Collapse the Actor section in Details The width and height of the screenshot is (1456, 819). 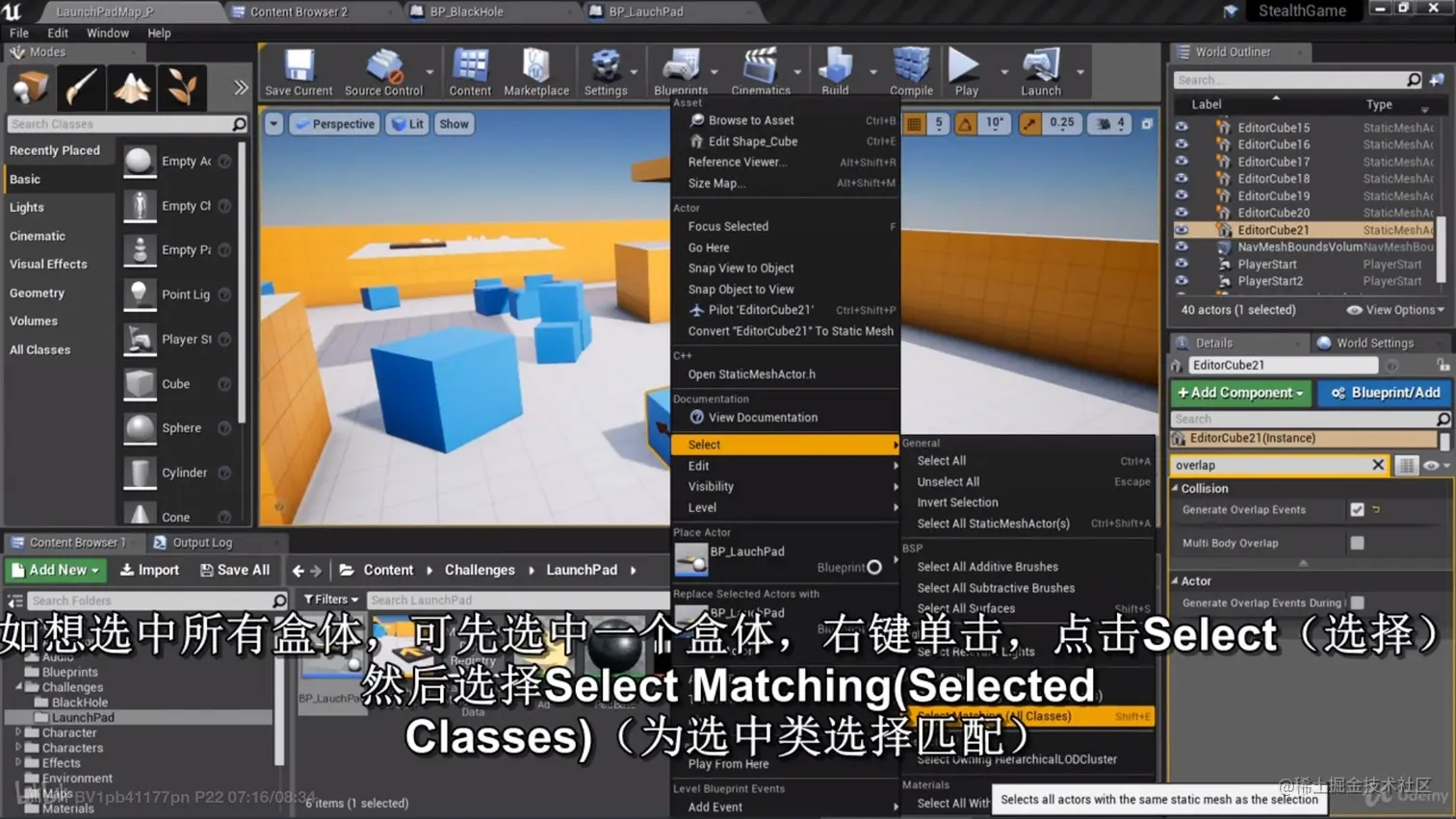pyautogui.click(x=1175, y=580)
